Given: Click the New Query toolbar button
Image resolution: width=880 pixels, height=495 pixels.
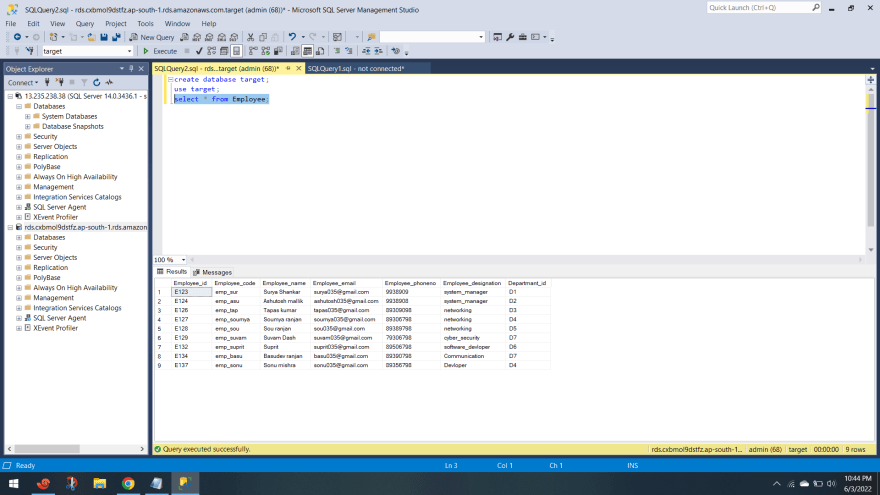Looking at the screenshot, I should coord(152,37).
